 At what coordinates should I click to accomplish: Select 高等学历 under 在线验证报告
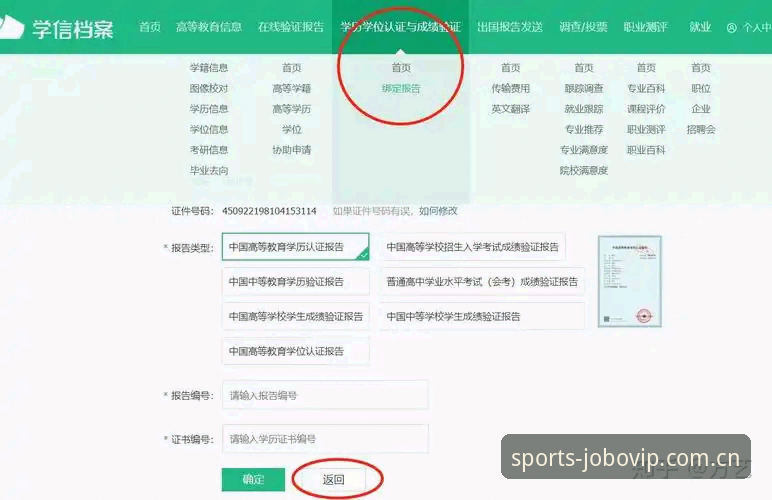[x=291, y=109]
